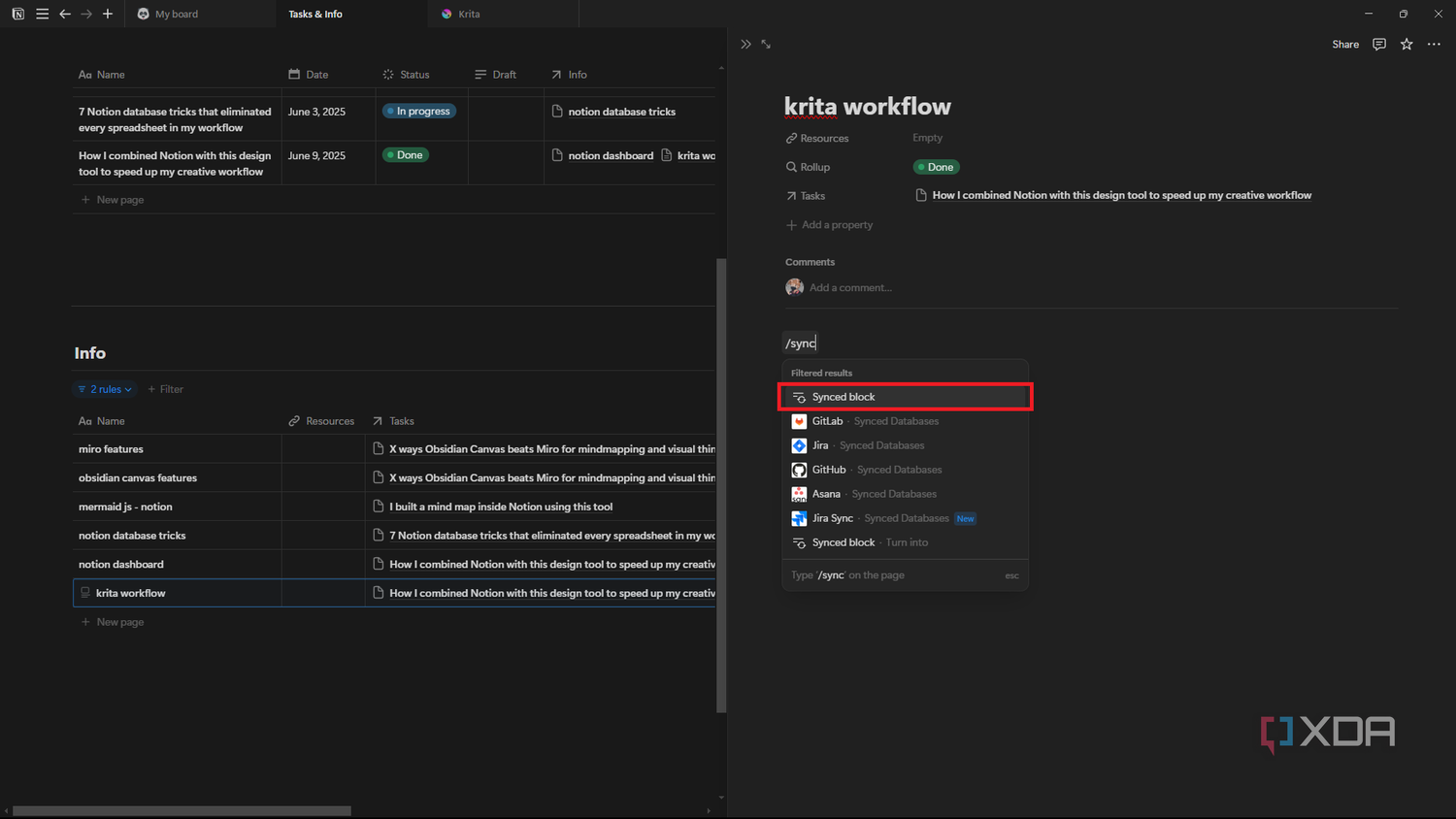The width and height of the screenshot is (1456, 819).
Task: Open a new tab with plus icon
Action: [x=108, y=14]
